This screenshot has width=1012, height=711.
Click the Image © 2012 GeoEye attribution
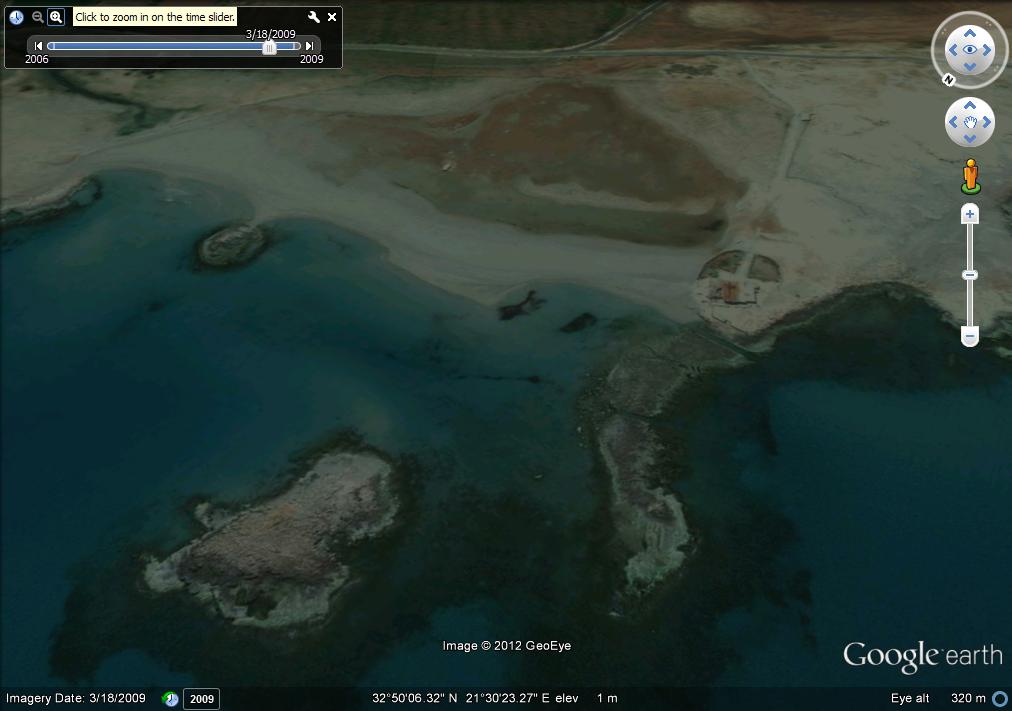point(507,646)
